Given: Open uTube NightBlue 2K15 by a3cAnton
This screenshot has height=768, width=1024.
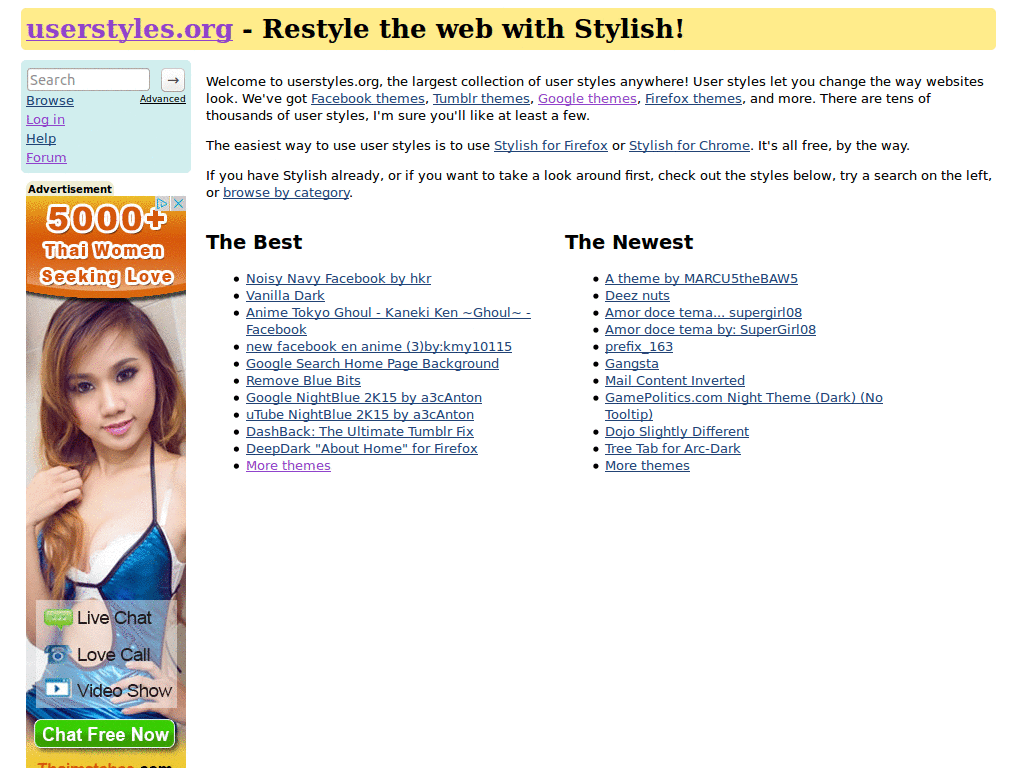Looking at the screenshot, I should pyautogui.click(x=360, y=415).
